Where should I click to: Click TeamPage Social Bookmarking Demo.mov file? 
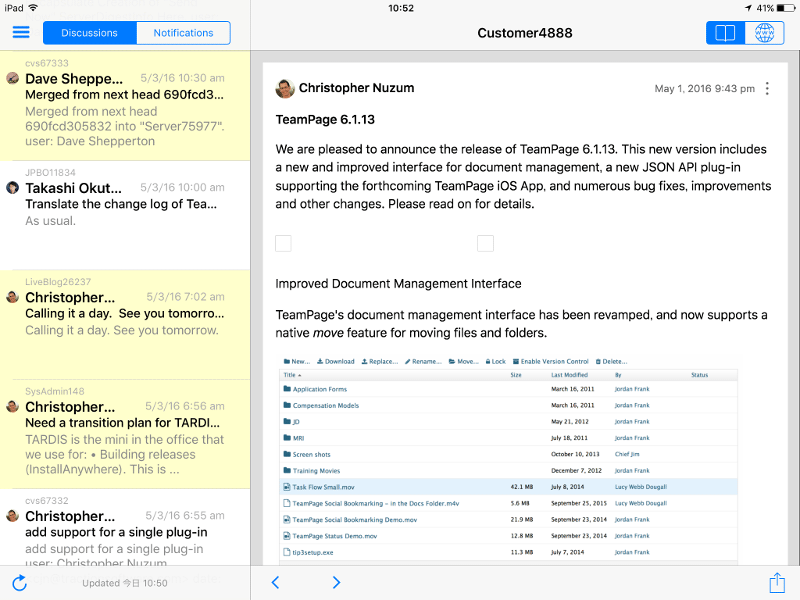pyautogui.click(x=355, y=519)
